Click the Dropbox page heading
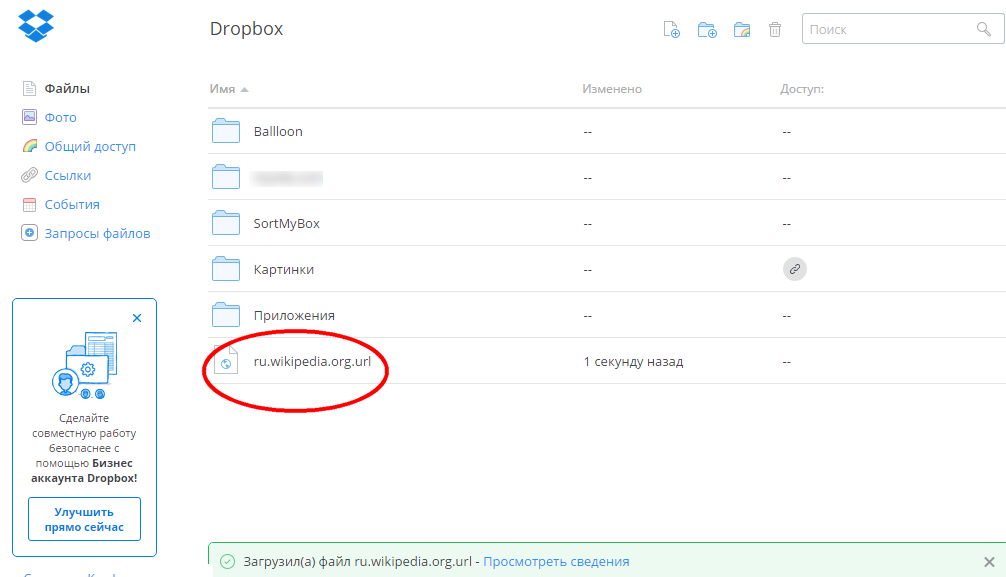 point(246,29)
